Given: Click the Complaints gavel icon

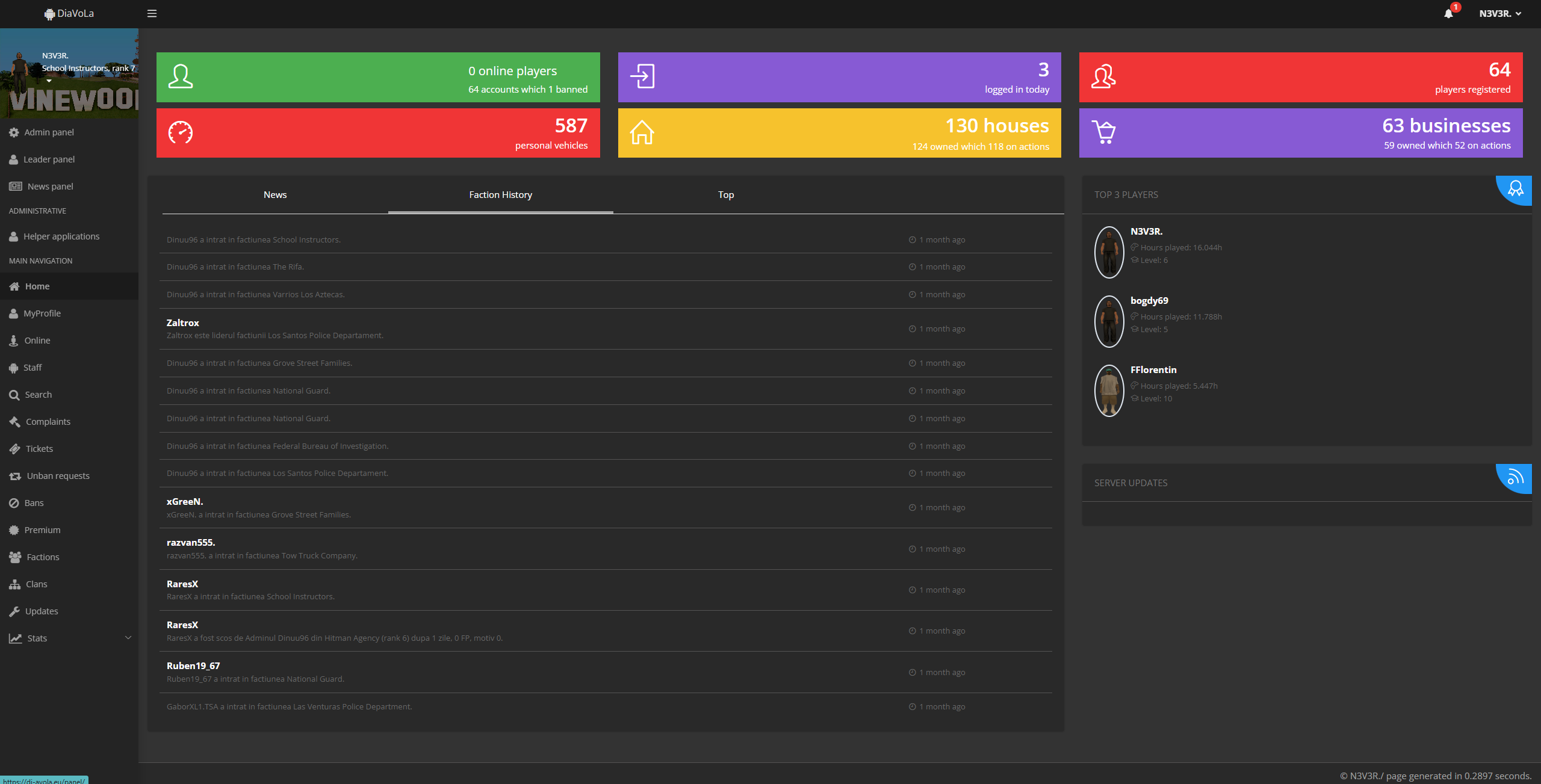Looking at the screenshot, I should [x=14, y=422].
